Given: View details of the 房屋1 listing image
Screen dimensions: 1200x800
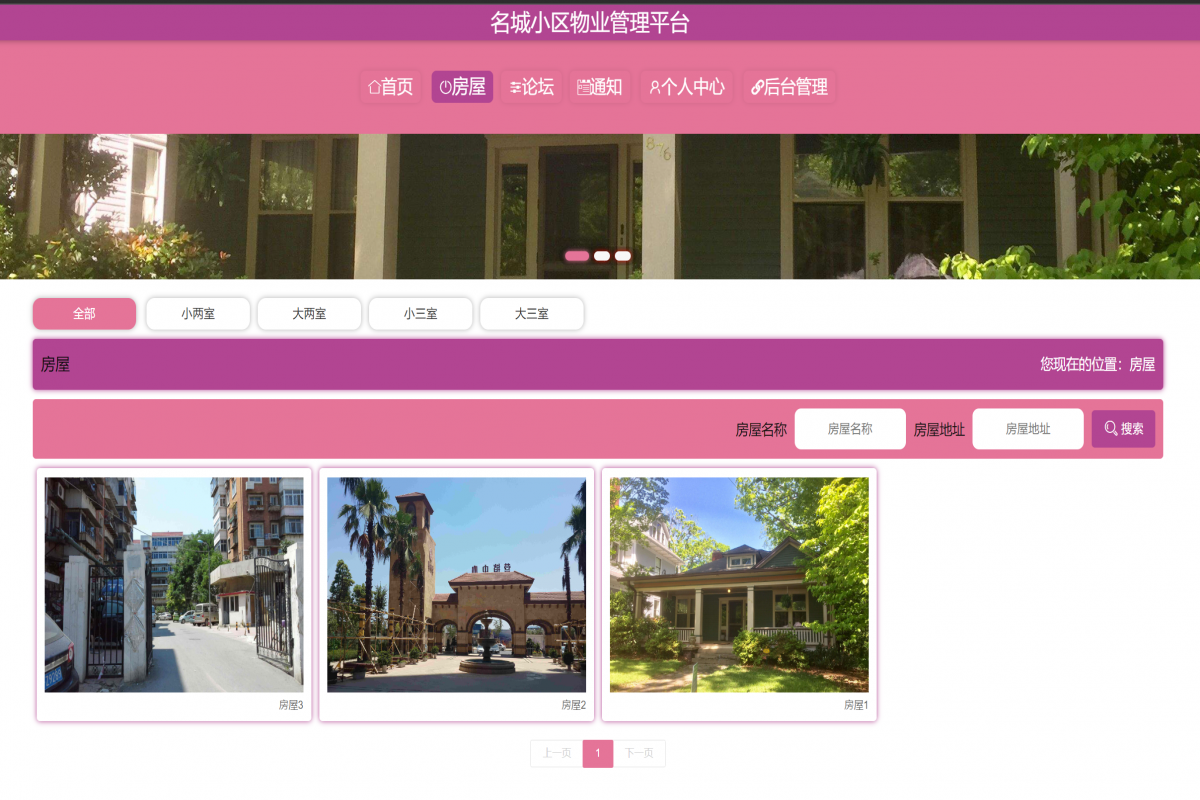Looking at the screenshot, I should coord(738,582).
